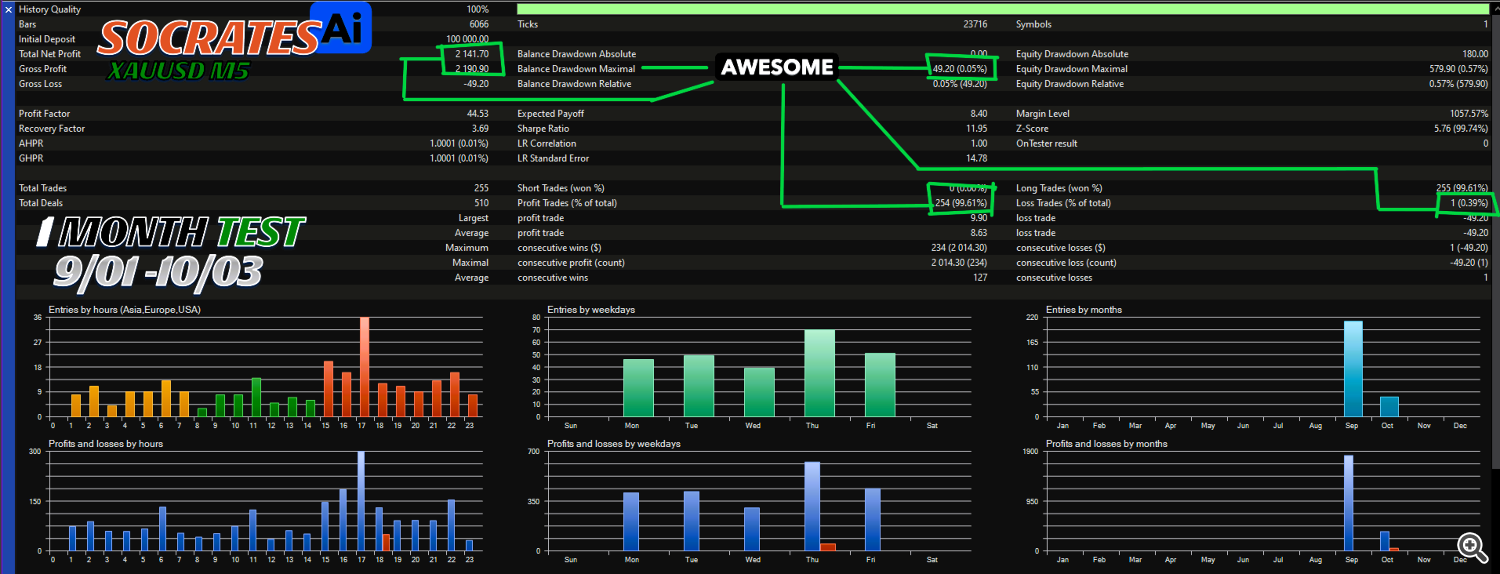Click the Profit Factor value 44.53
Viewport: 1500px width, 574px height.
477,114
